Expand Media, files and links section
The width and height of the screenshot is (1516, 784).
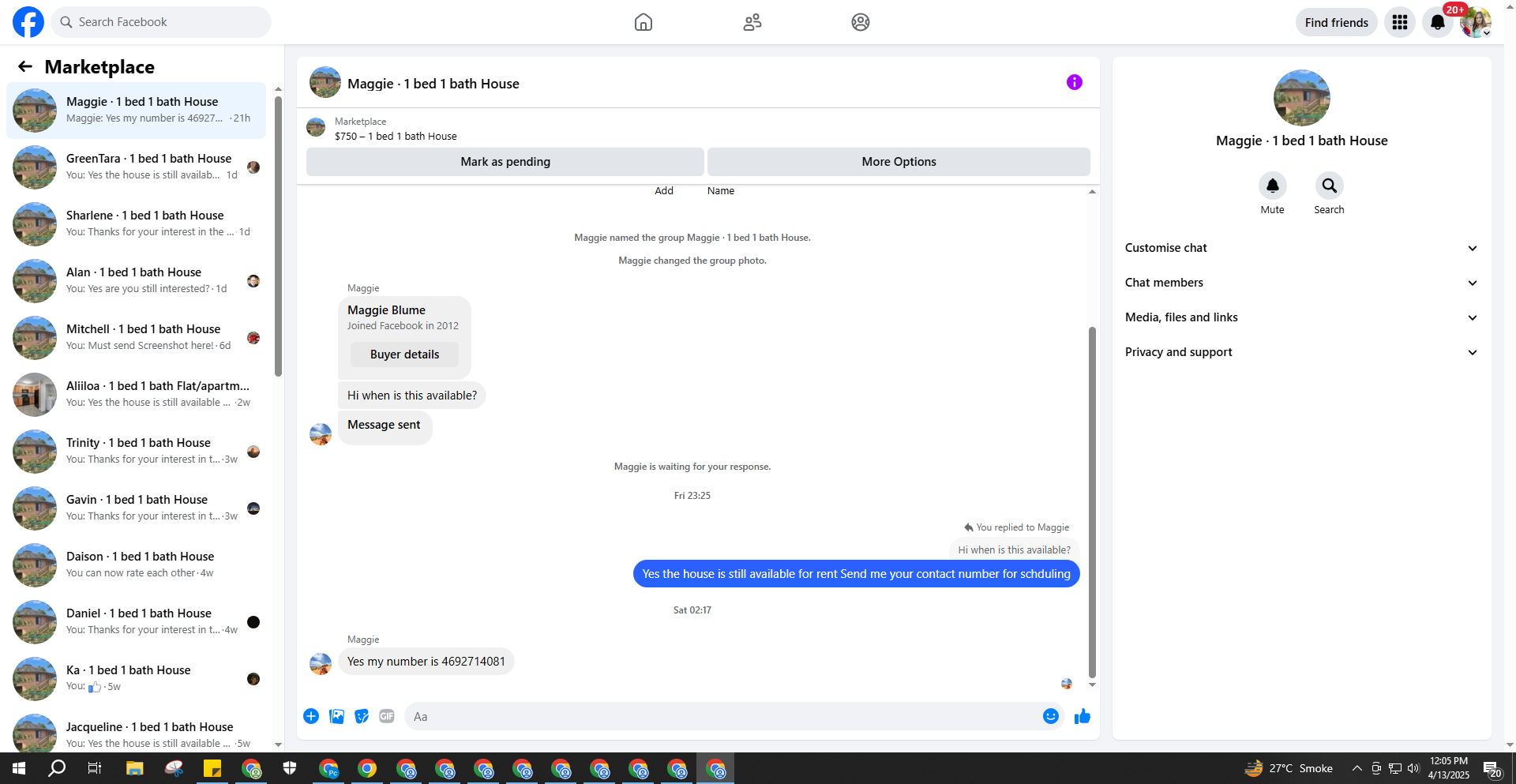[1301, 317]
